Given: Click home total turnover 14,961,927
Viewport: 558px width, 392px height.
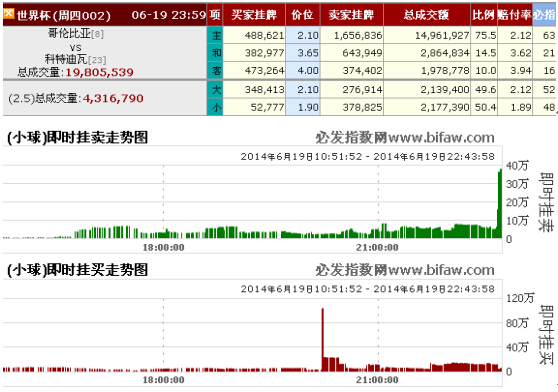Looking at the screenshot, I should [442, 36].
